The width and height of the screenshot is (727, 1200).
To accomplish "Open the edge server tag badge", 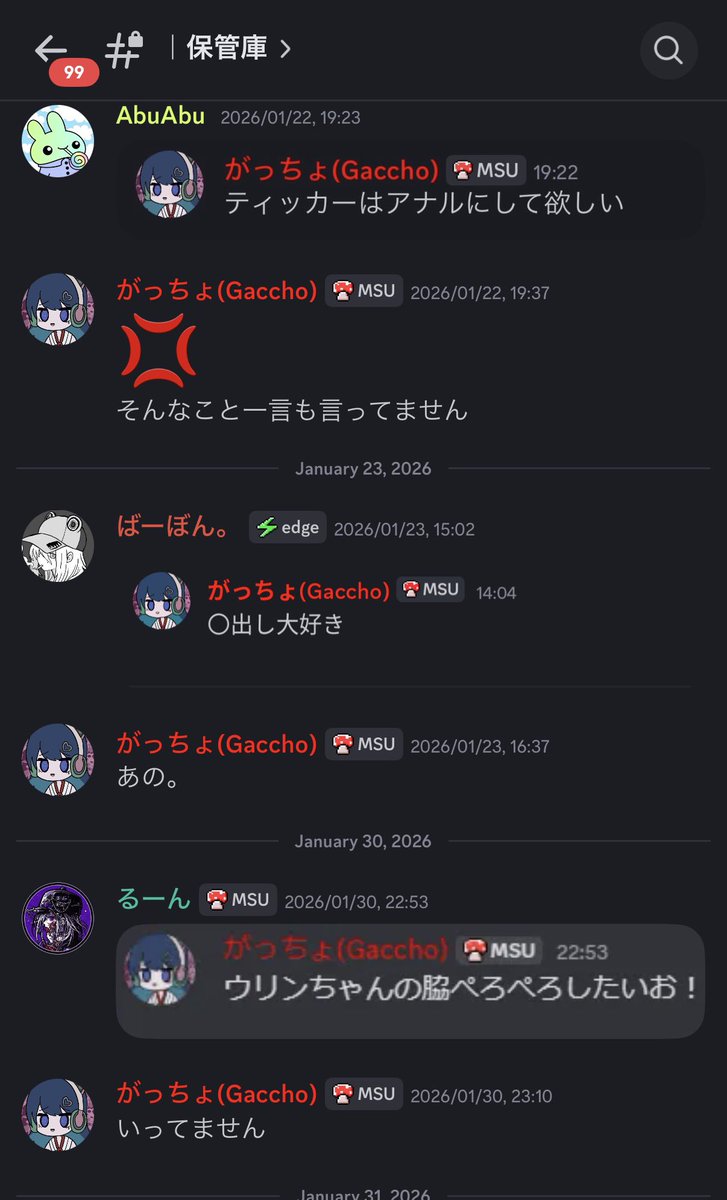I will point(287,528).
